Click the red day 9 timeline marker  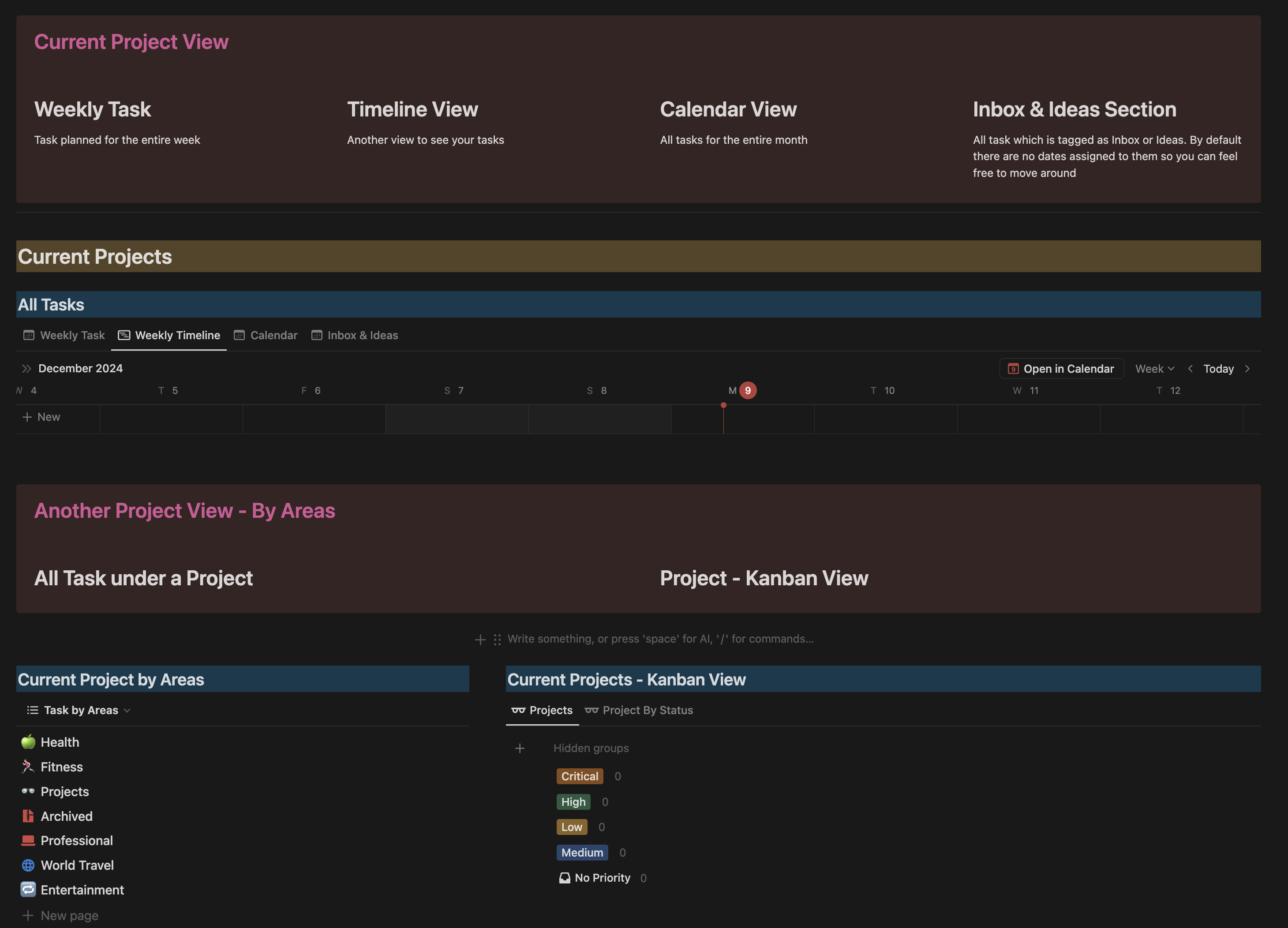748,391
